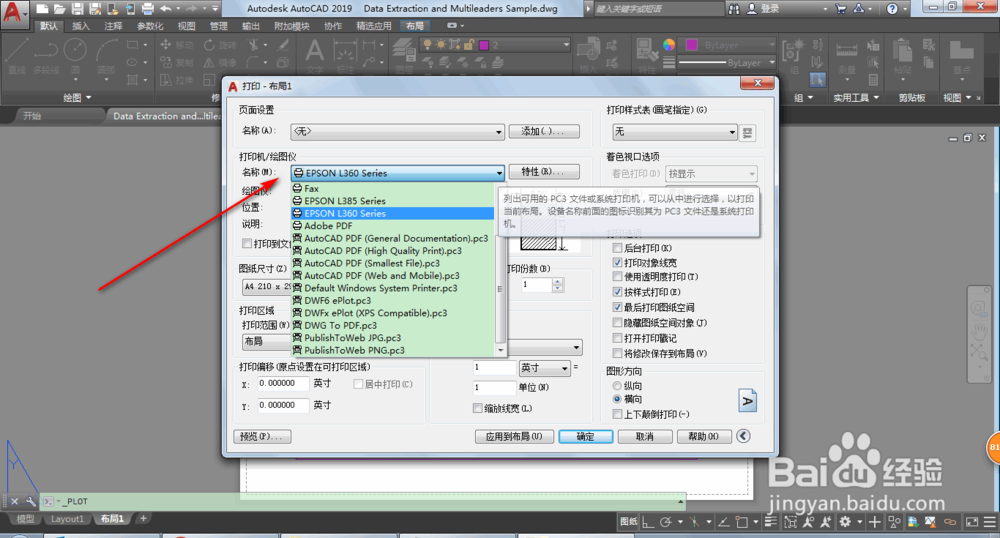
Task: Click the 确定 OK button
Action: click(585, 437)
